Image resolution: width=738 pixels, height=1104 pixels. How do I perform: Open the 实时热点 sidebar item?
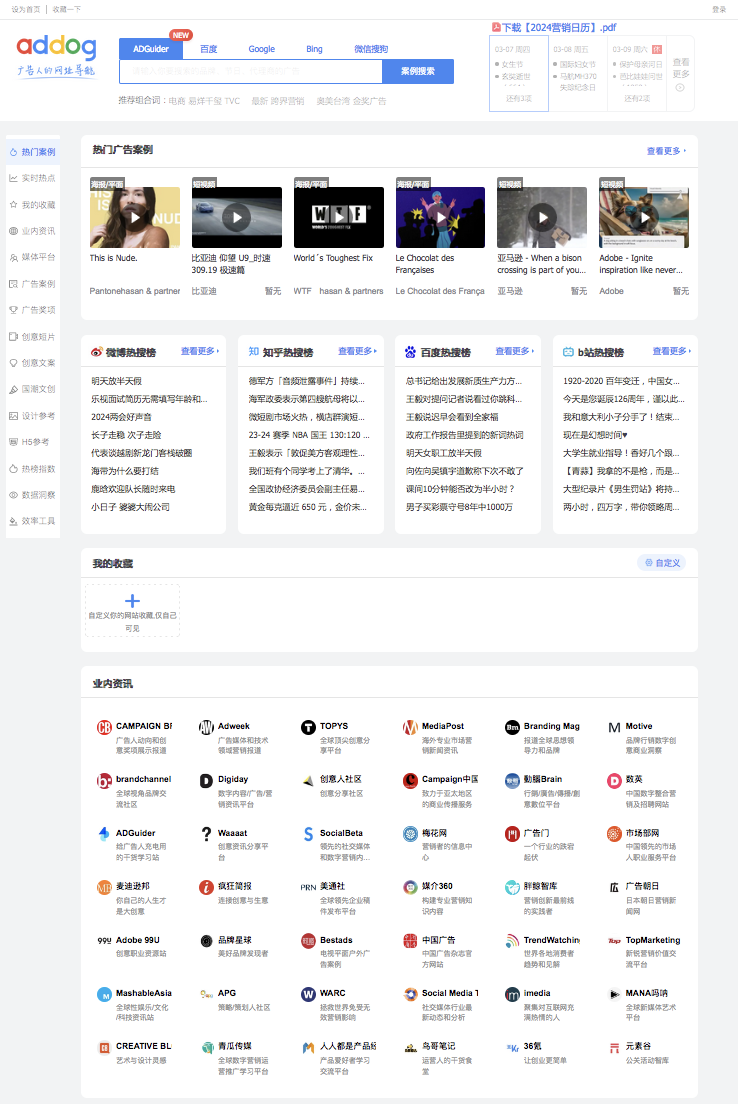tap(32, 178)
